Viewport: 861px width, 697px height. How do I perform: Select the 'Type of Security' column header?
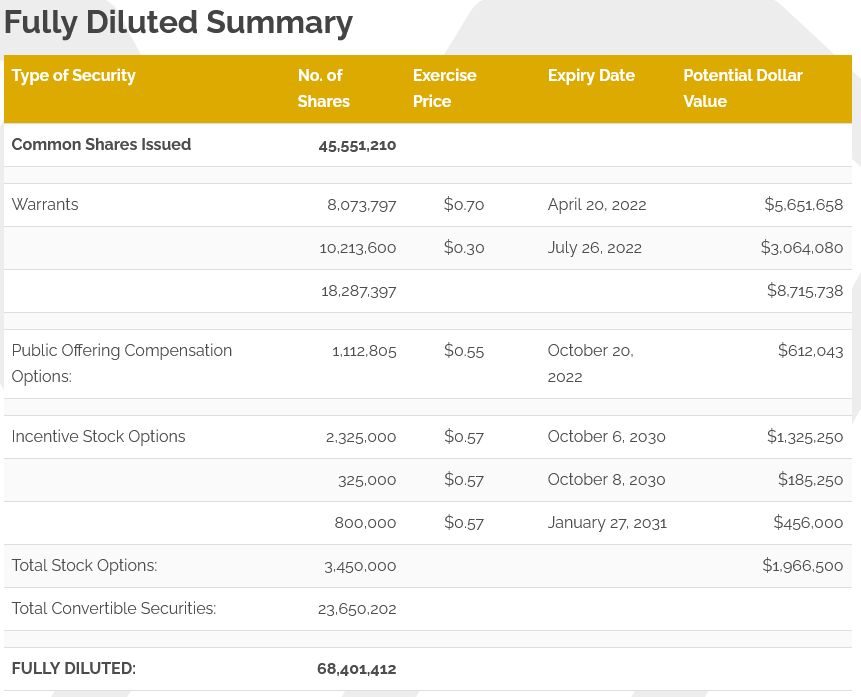click(x=74, y=76)
